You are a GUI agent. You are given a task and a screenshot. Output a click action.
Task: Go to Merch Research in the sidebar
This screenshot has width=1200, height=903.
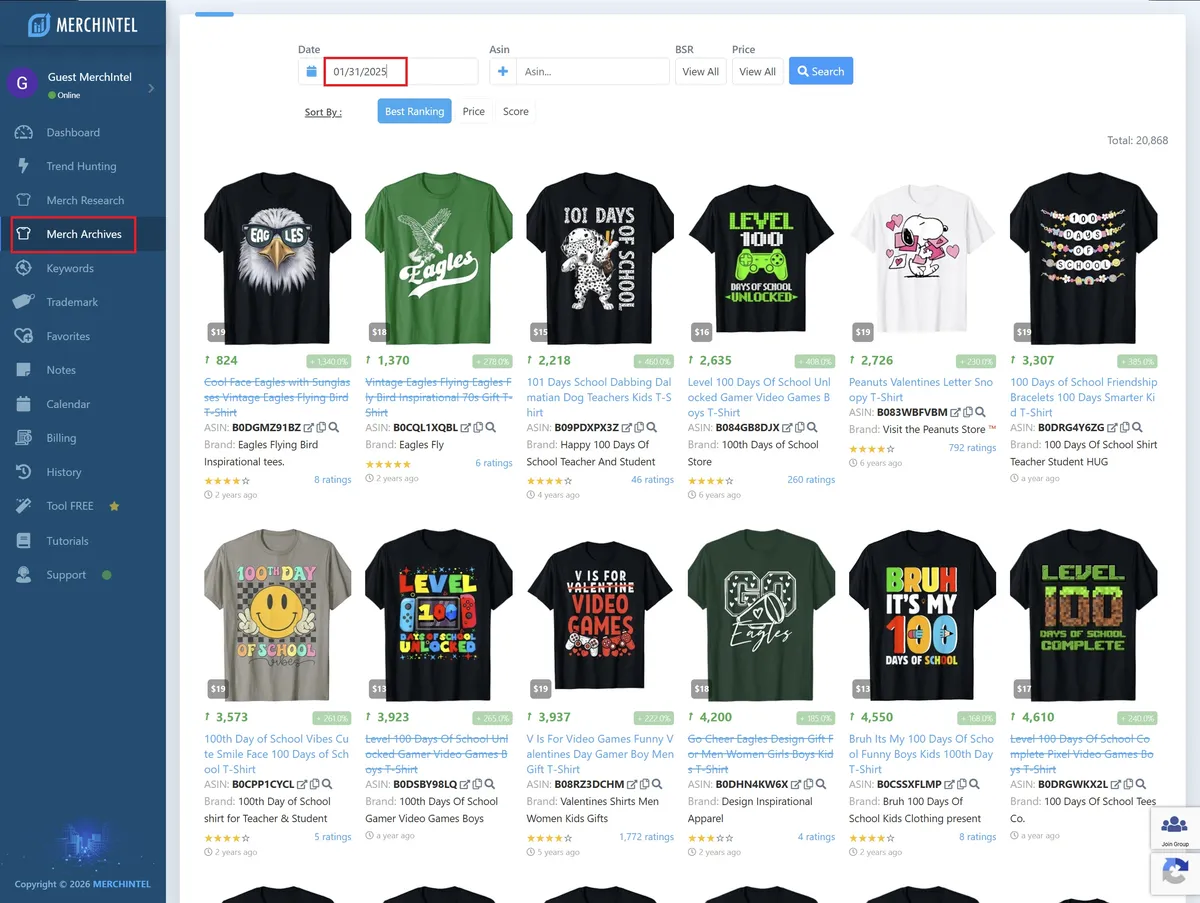point(85,200)
